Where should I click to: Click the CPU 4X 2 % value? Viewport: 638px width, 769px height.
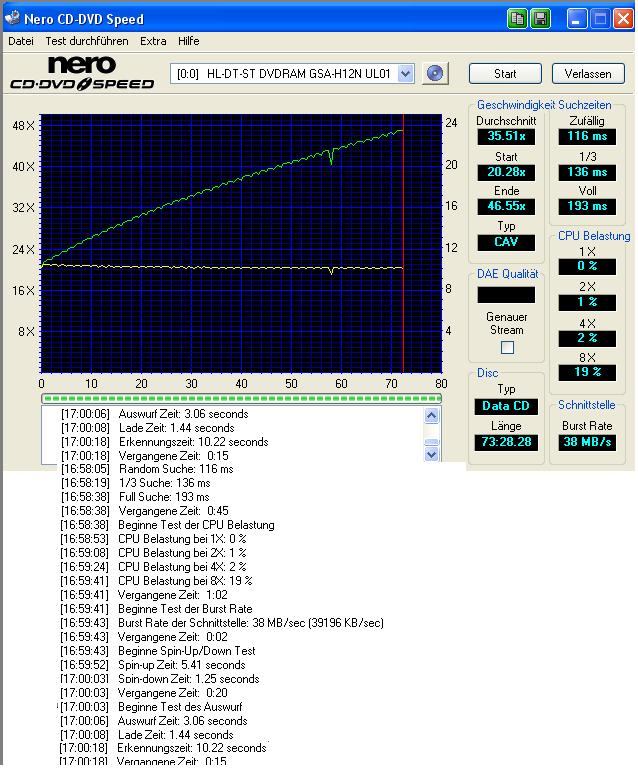(x=587, y=338)
